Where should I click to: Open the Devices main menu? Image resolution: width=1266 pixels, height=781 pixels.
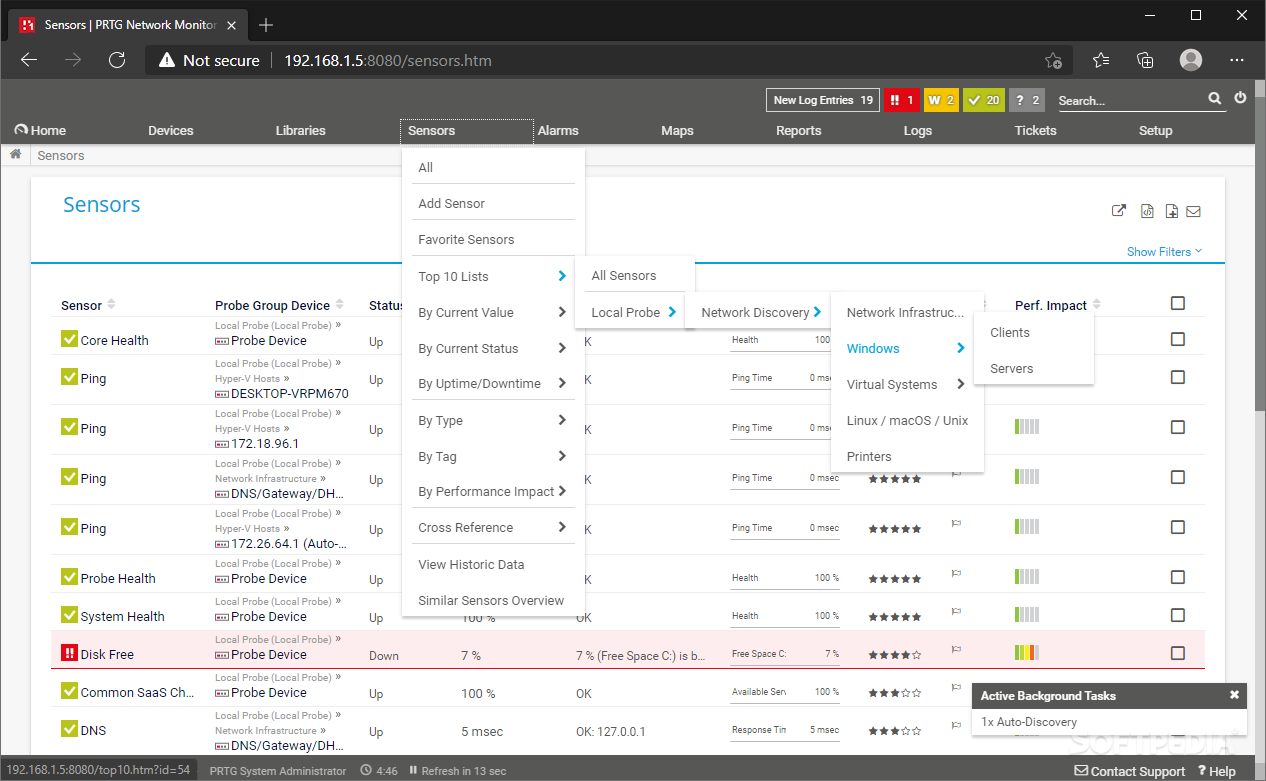point(171,130)
